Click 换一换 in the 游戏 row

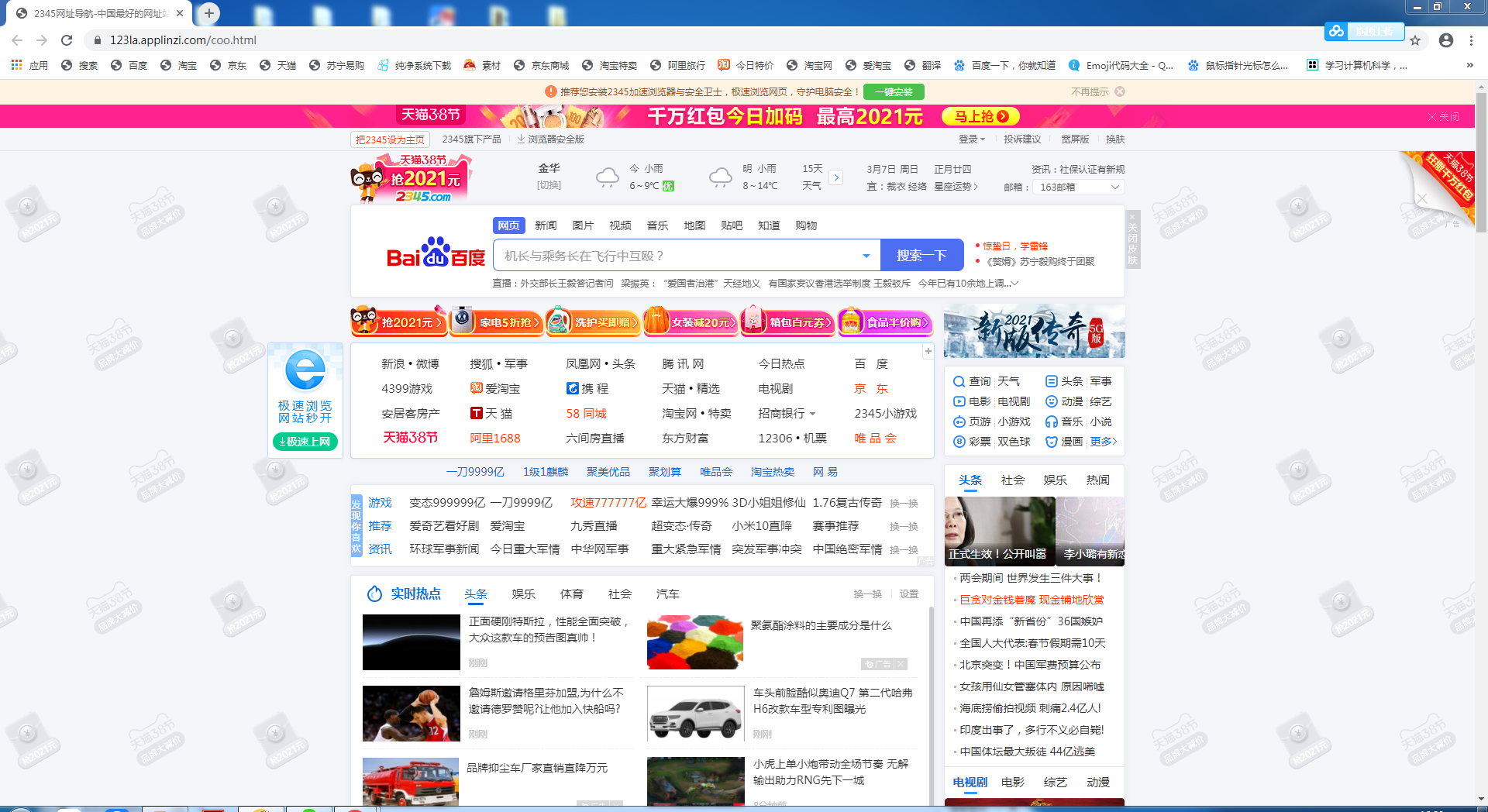coord(904,503)
